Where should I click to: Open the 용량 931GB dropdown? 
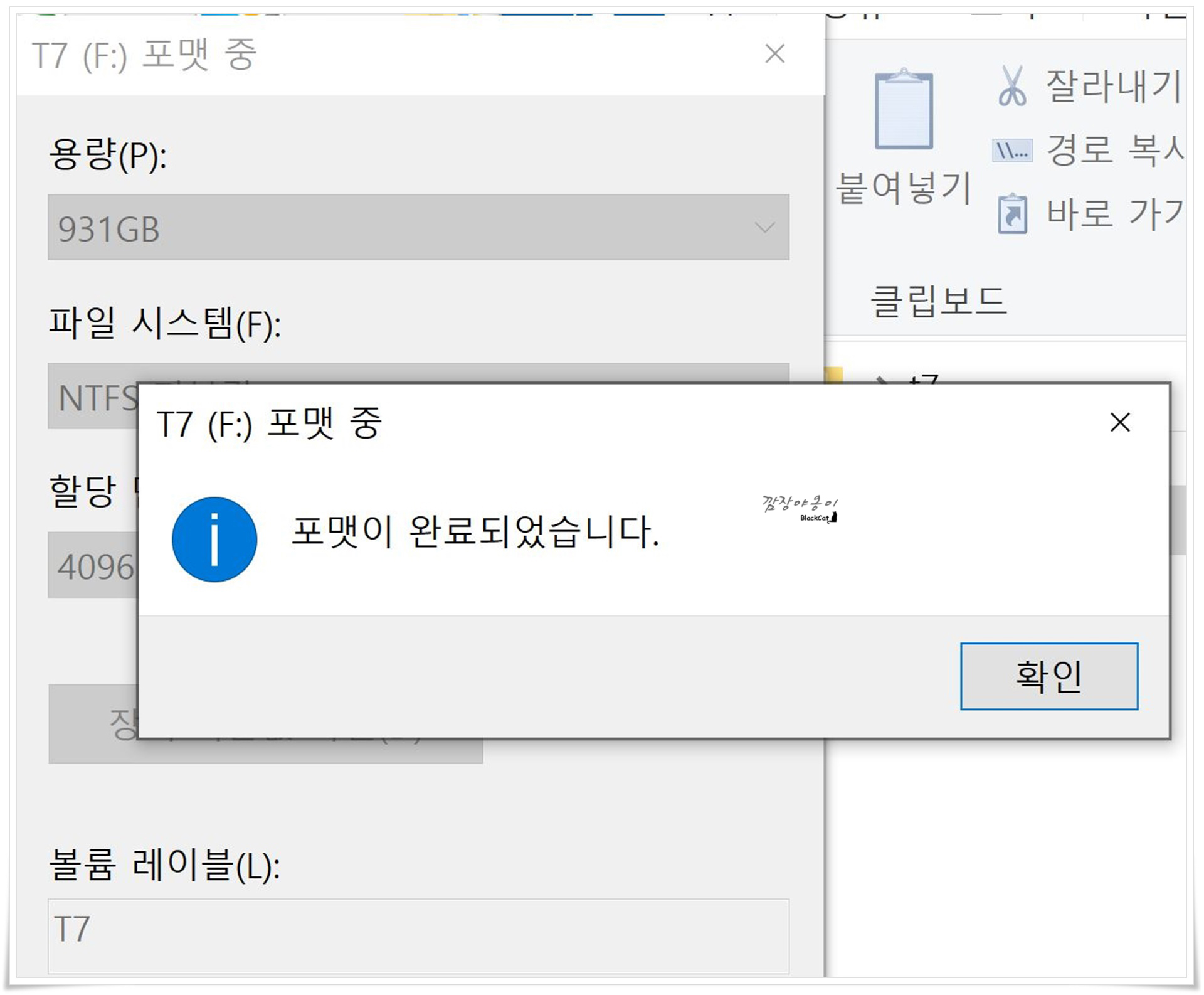[418, 227]
